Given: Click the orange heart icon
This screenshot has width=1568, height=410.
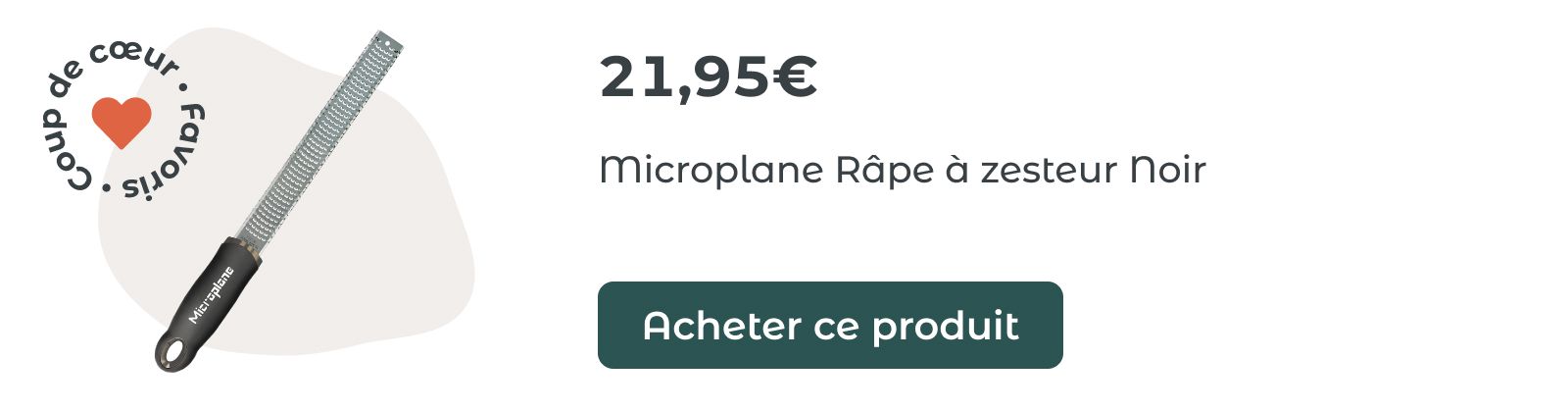Looking at the screenshot, I should click(122, 122).
